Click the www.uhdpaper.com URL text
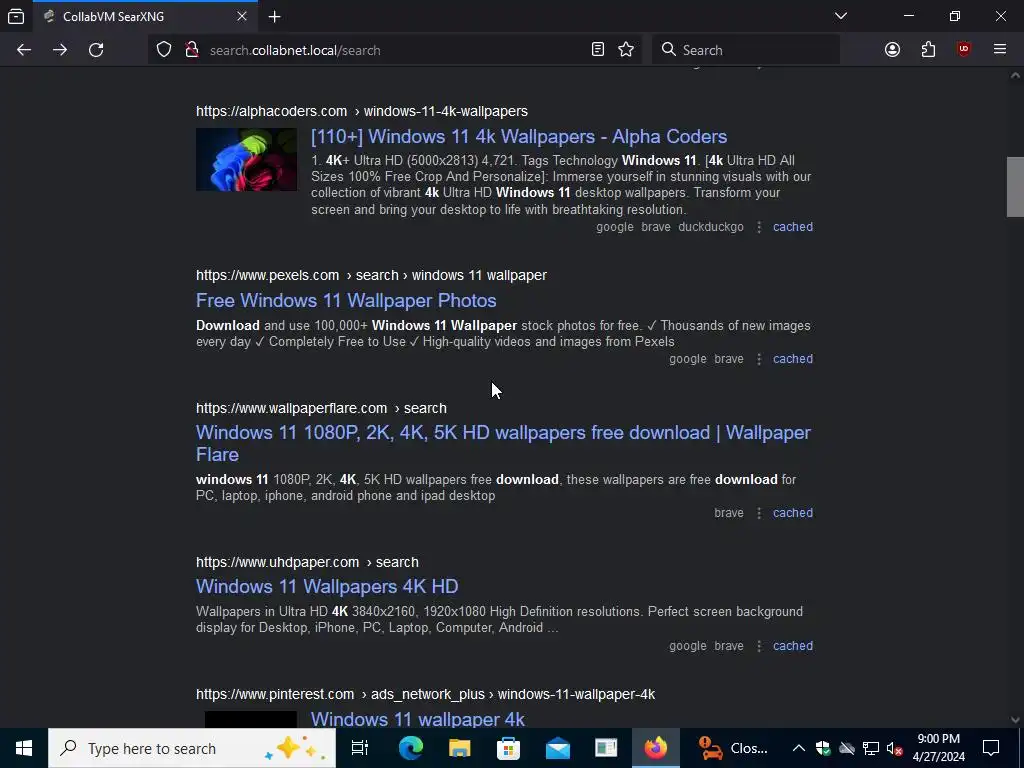The height and width of the screenshot is (768, 1024). point(278,562)
